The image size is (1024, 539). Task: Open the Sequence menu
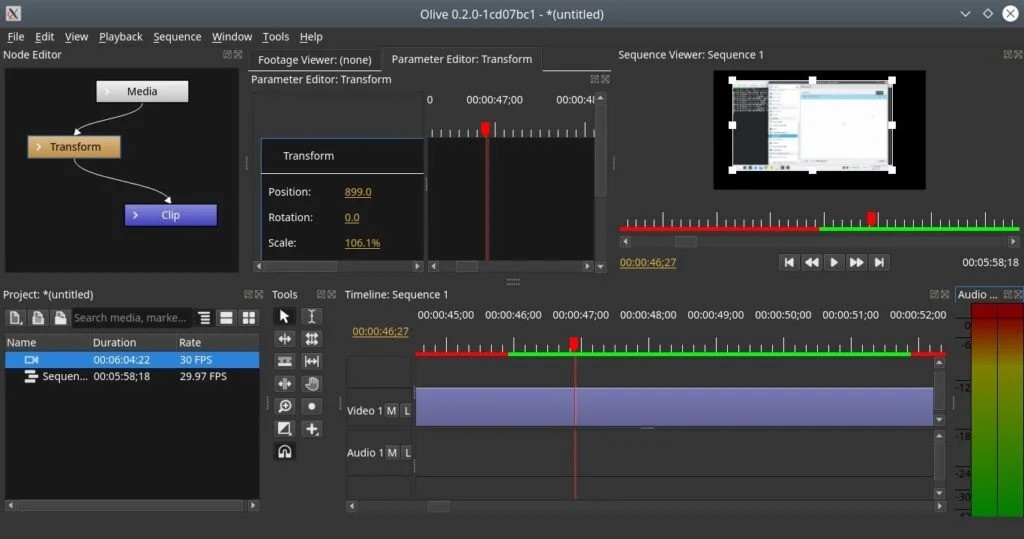177,37
